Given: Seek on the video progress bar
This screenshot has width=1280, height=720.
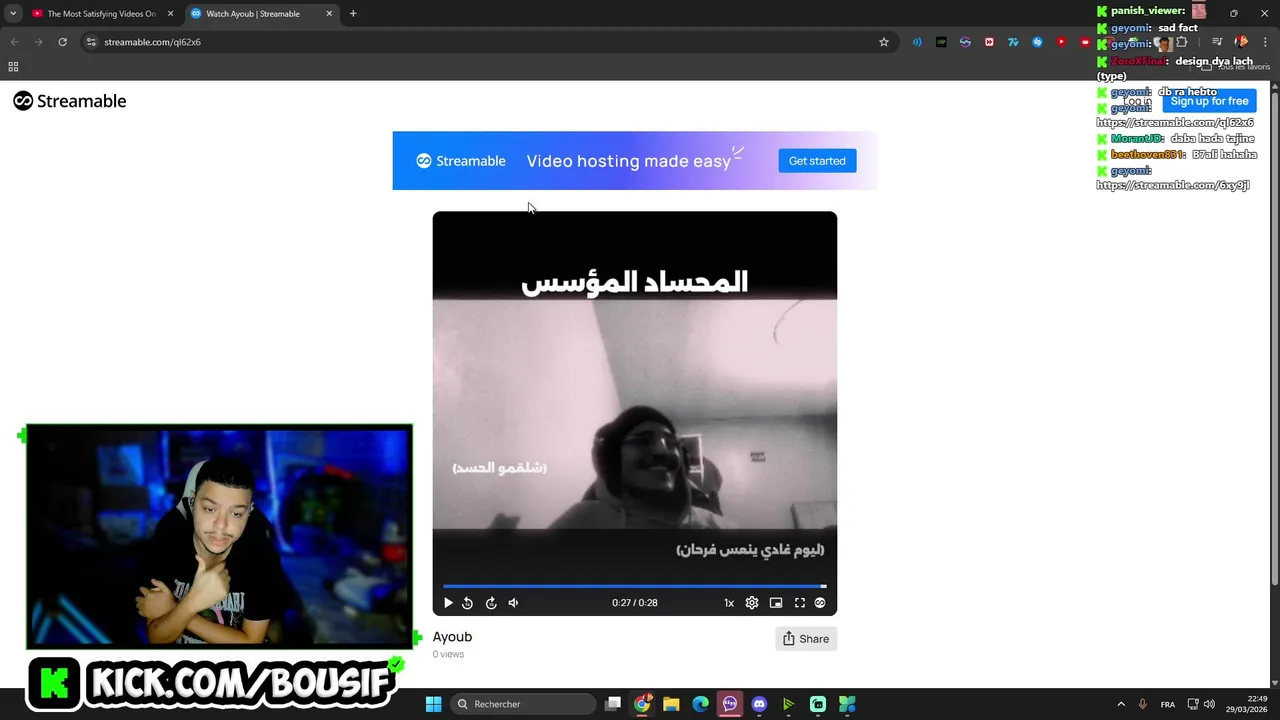Looking at the screenshot, I should point(635,586).
